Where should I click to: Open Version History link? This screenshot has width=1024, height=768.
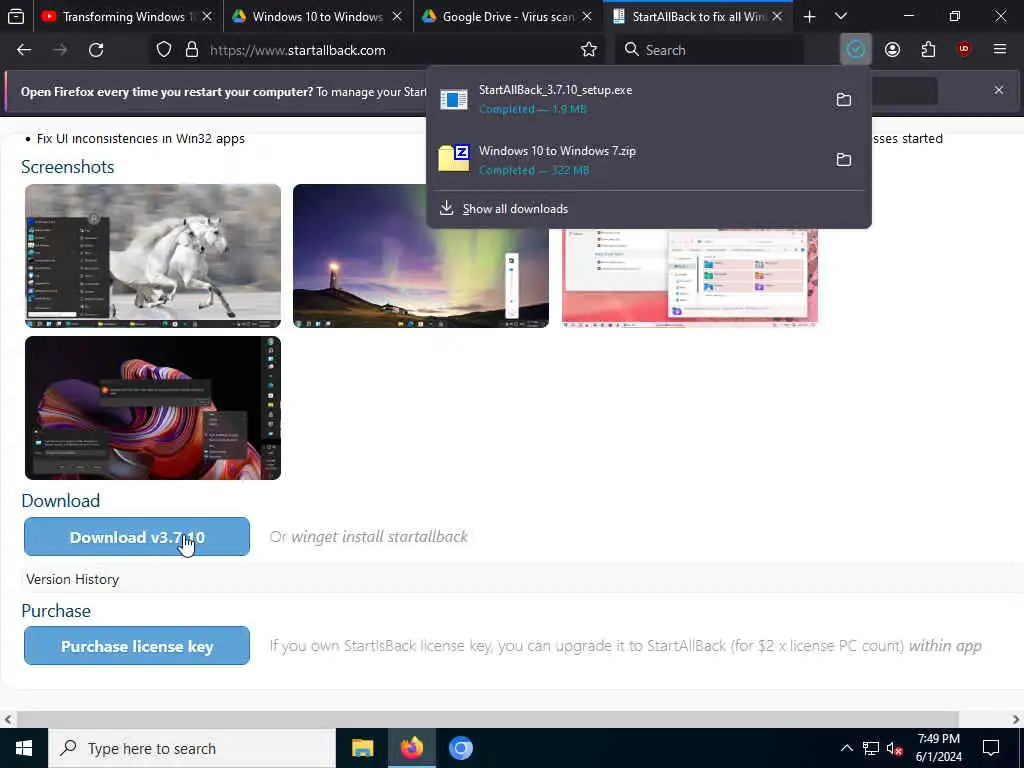pos(72,579)
